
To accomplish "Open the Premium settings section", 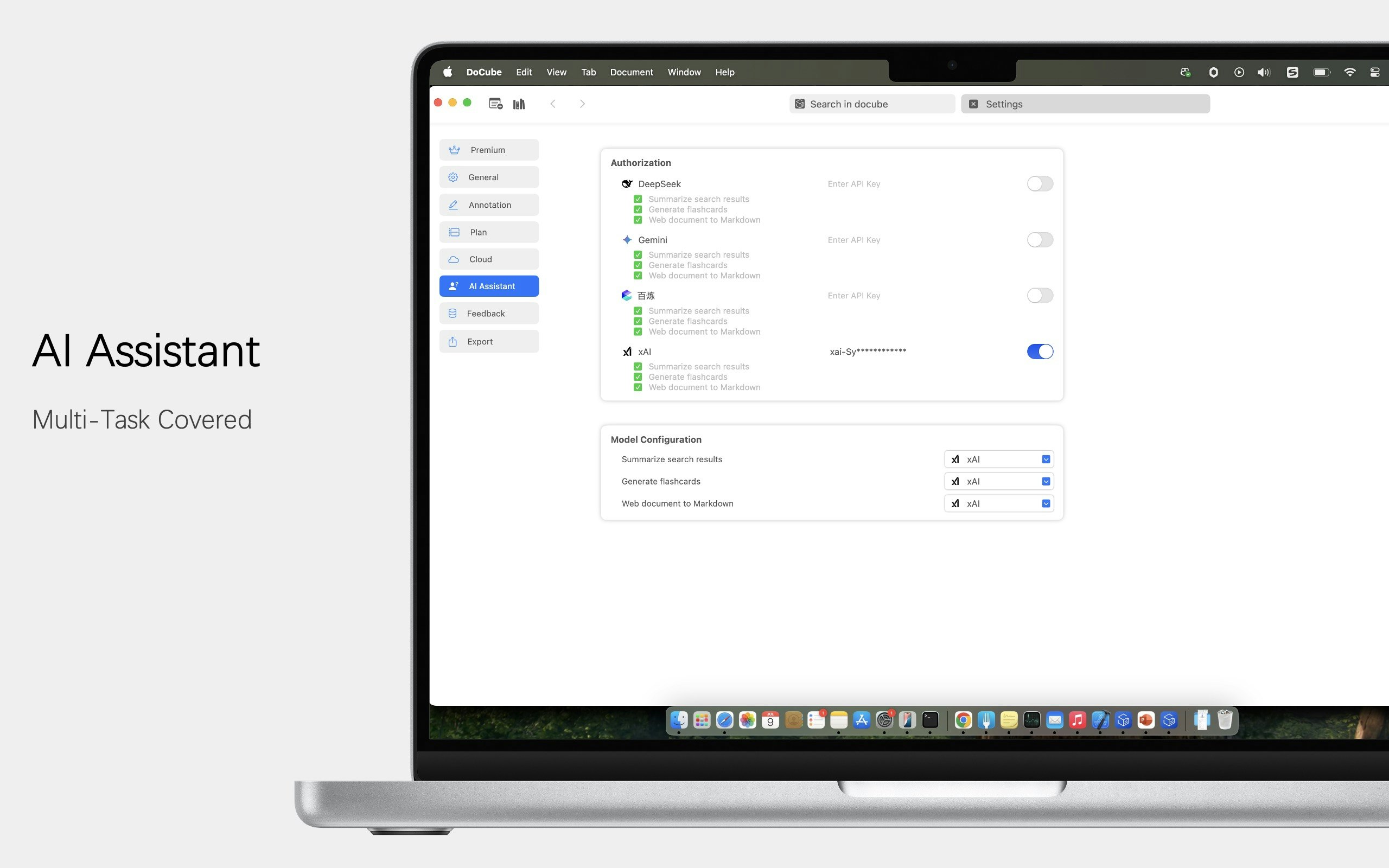I will click(x=489, y=150).
